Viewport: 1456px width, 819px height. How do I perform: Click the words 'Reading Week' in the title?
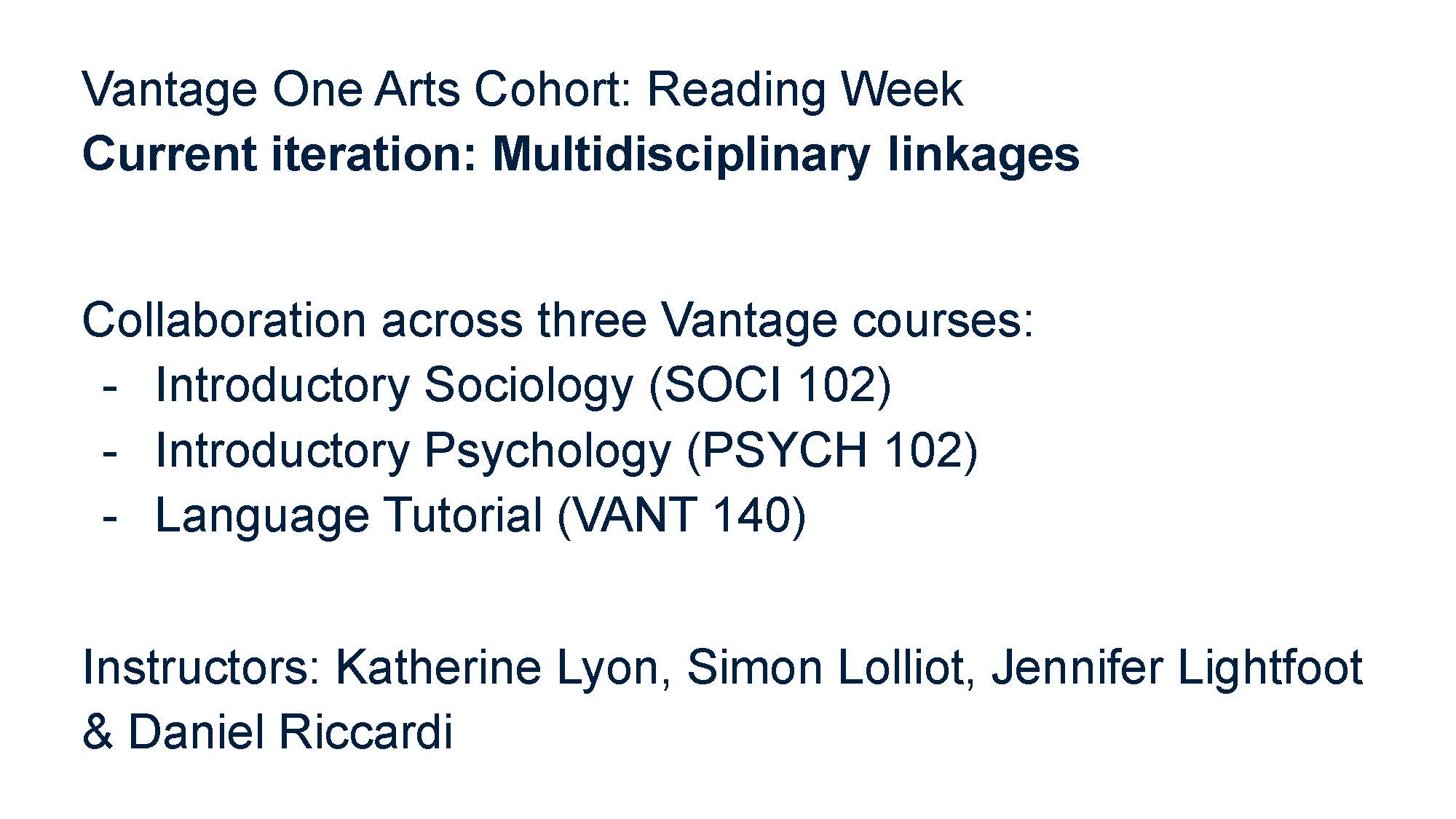click(x=804, y=90)
